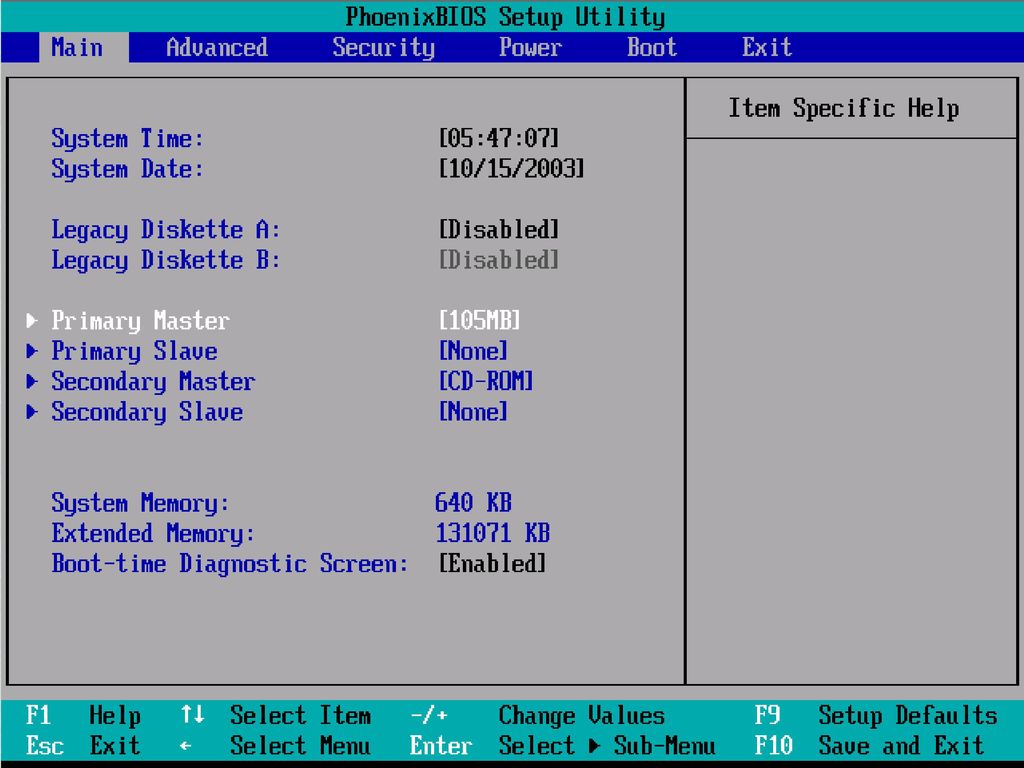Click the F9 Setup Defaults legend
This screenshot has width=1024, height=768.
click(x=876, y=716)
